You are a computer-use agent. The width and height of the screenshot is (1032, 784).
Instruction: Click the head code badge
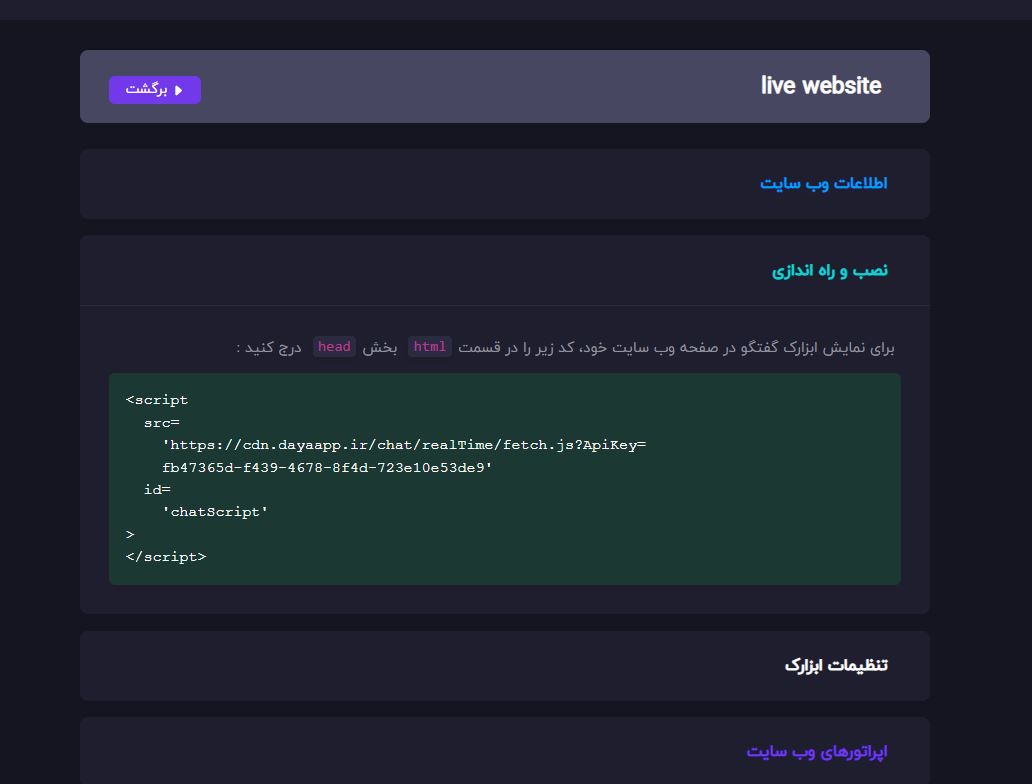pos(334,347)
